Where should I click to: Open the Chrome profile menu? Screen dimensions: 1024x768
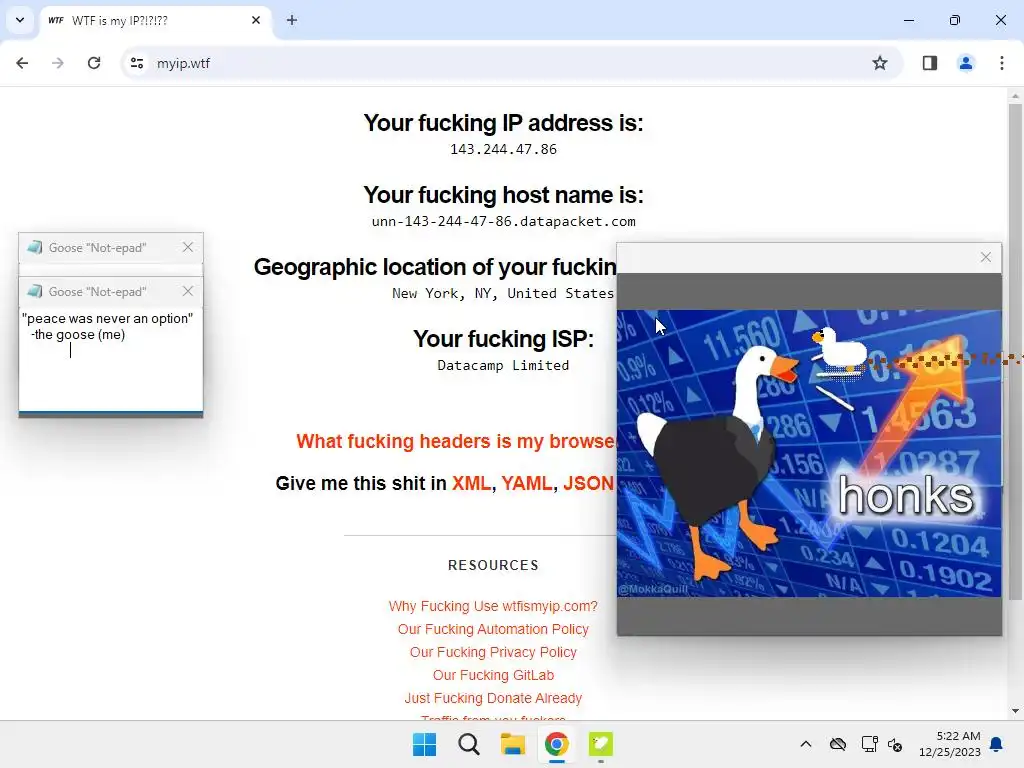pos(965,63)
